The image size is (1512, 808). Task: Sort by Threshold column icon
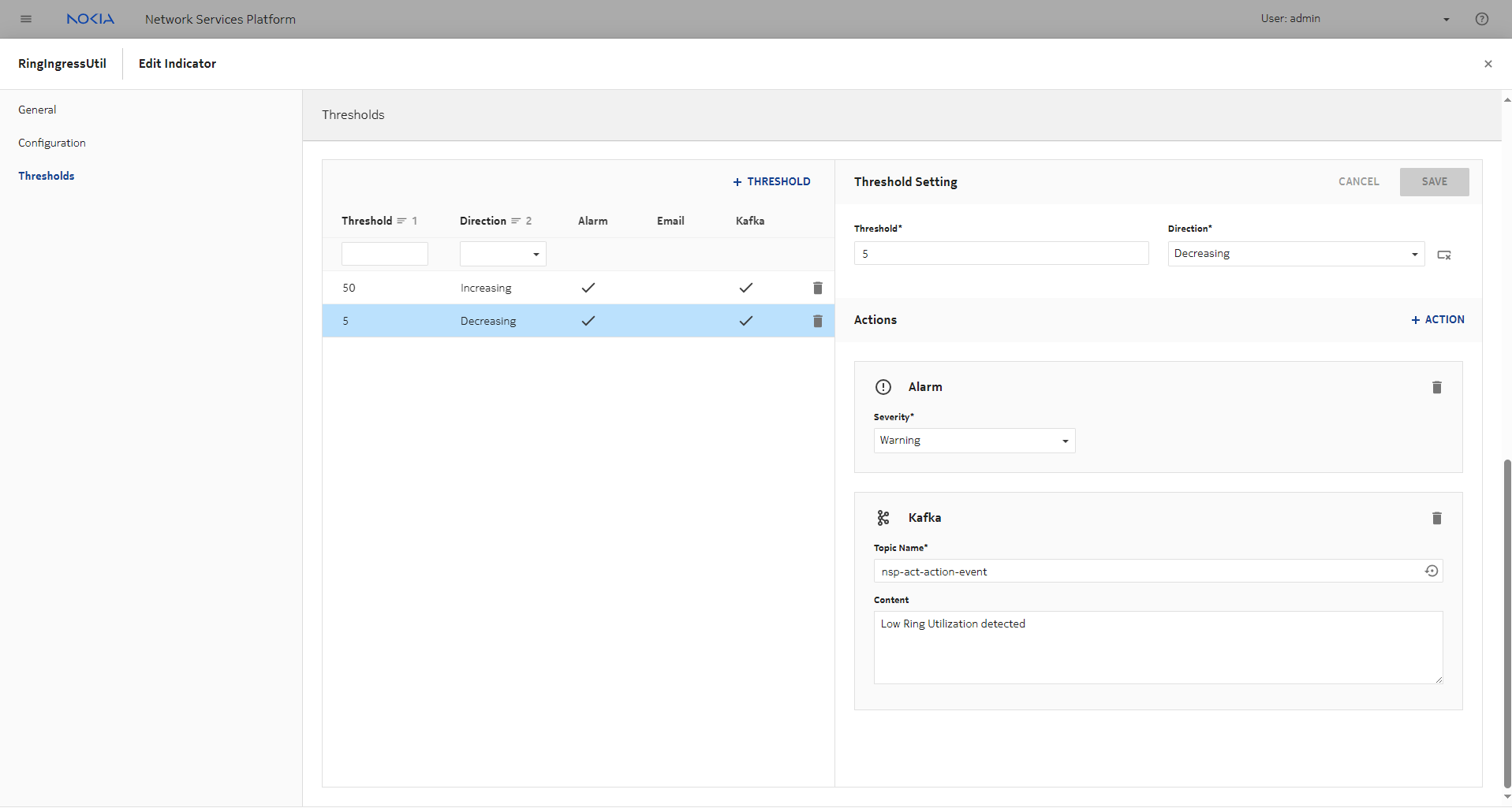coord(401,221)
